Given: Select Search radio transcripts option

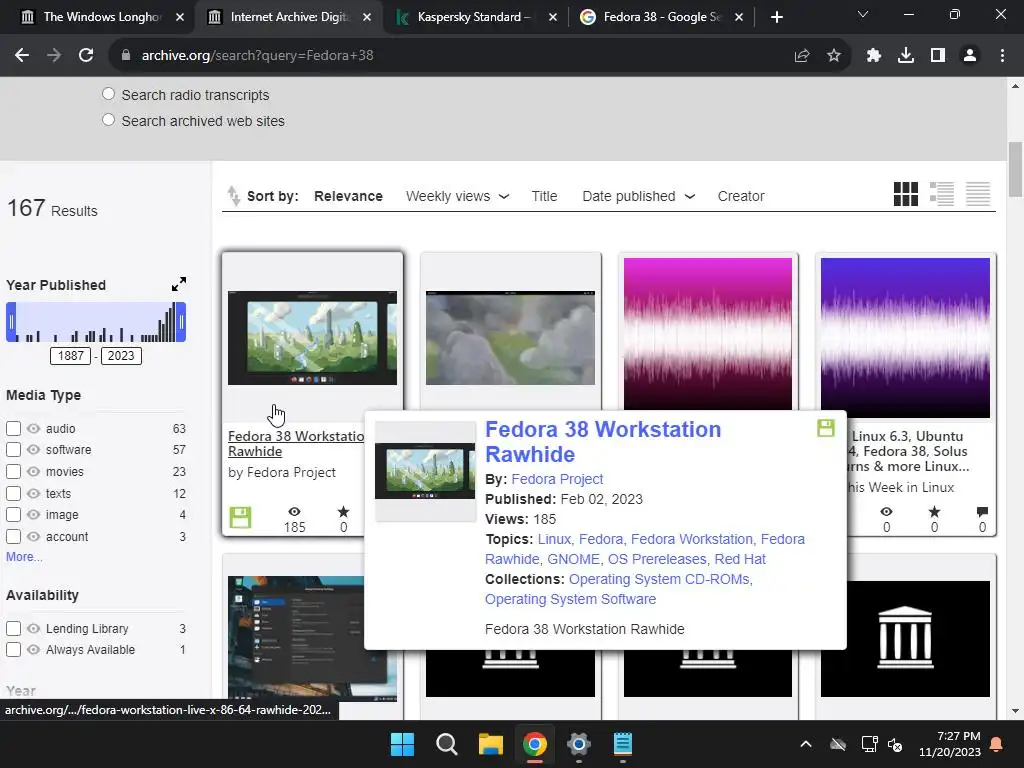Looking at the screenshot, I should coord(108,94).
